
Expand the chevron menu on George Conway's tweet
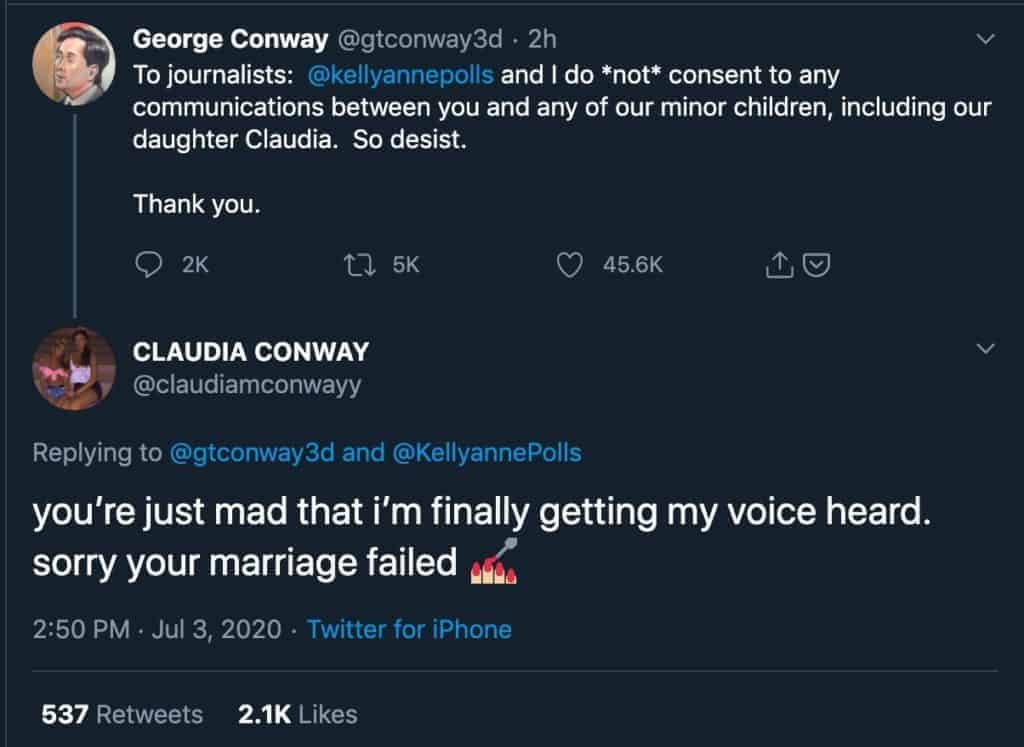pyautogui.click(x=985, y=39)
